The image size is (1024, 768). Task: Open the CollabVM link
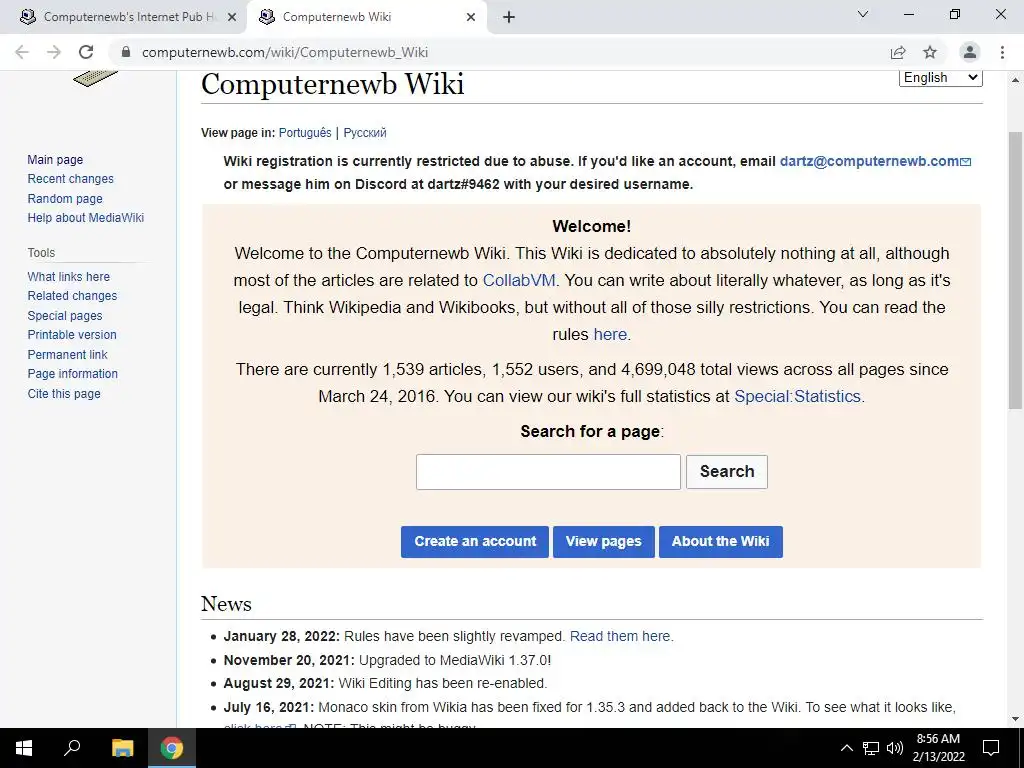tap(519, 280)
